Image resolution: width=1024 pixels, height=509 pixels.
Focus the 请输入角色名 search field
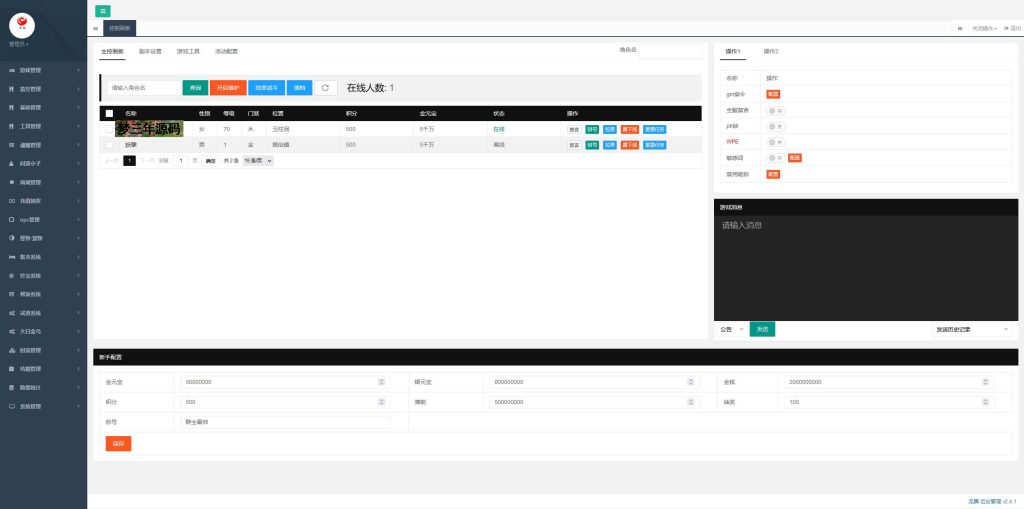tap(144, 88)
